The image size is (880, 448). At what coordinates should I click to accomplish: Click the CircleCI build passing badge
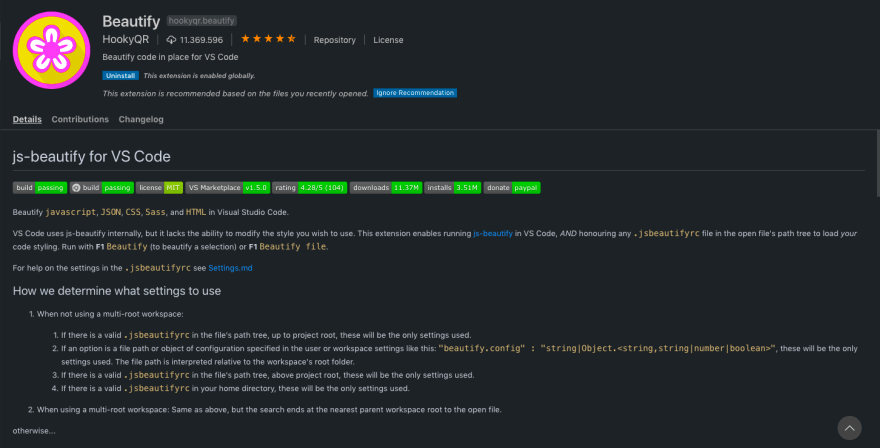(102, 187)
